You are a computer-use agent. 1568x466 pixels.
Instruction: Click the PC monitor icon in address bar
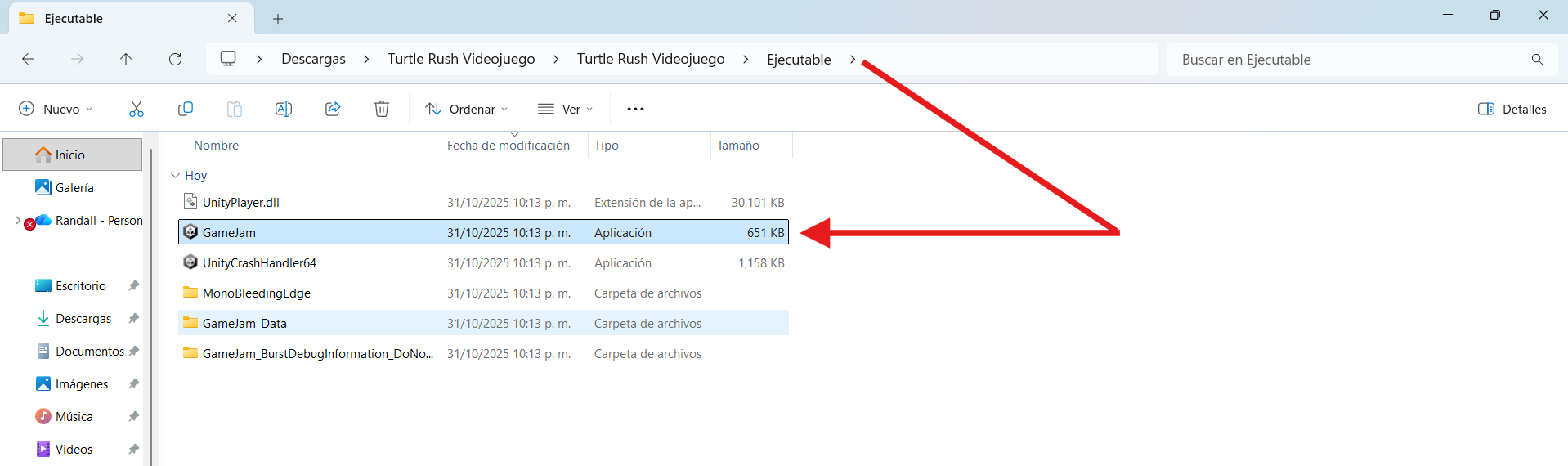tap(228, 59)
